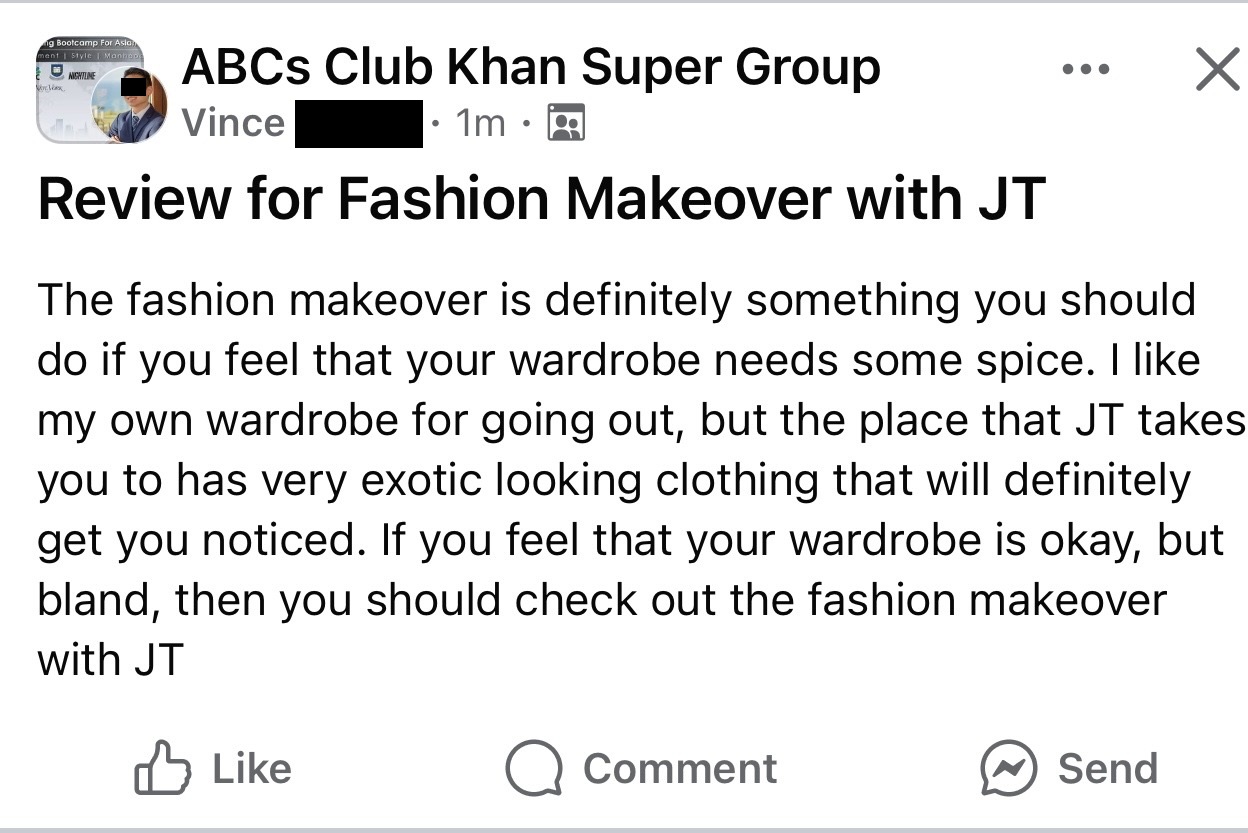
Task: Click the first line of the review body
Action: pyautogui.click(x=616, y=300)
